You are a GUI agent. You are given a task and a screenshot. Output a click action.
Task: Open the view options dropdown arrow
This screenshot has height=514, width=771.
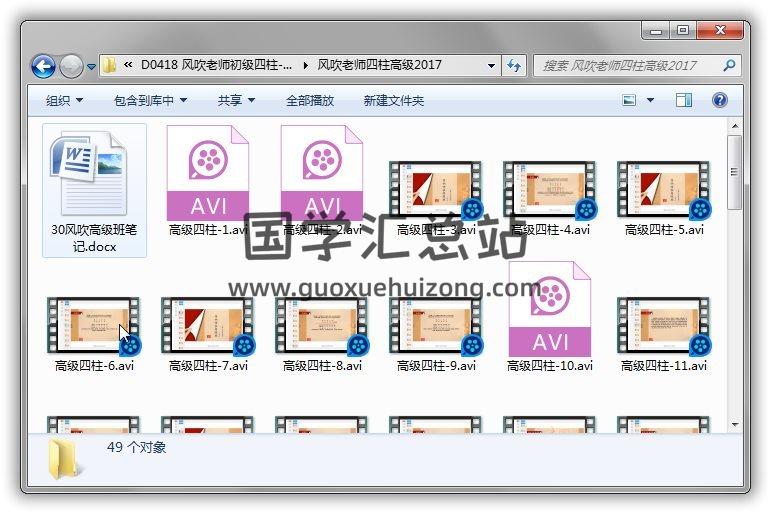pyautogui.click(x=650, y=100)
